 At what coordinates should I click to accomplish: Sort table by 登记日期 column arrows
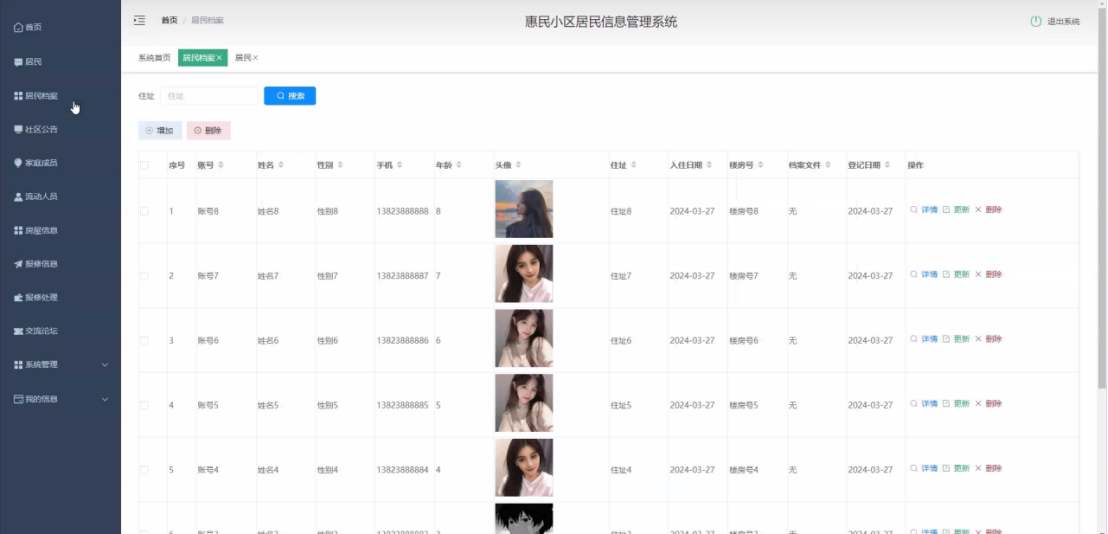[x=888, y=165]
